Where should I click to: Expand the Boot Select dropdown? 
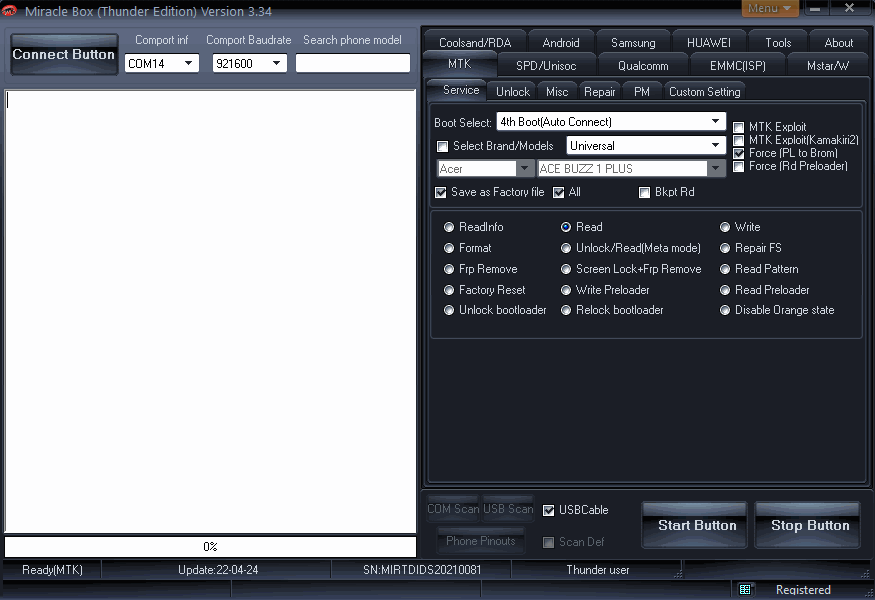[715, 121]
